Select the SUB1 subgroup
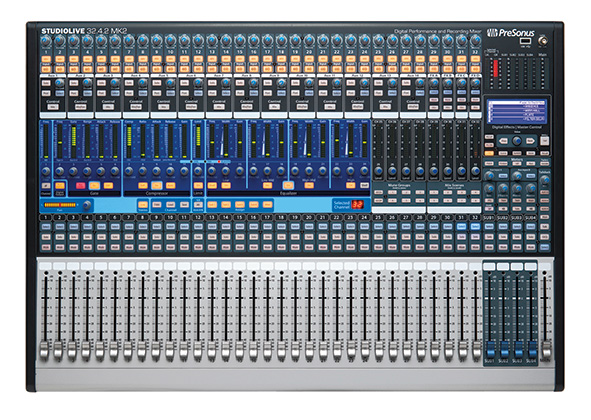 489,227
